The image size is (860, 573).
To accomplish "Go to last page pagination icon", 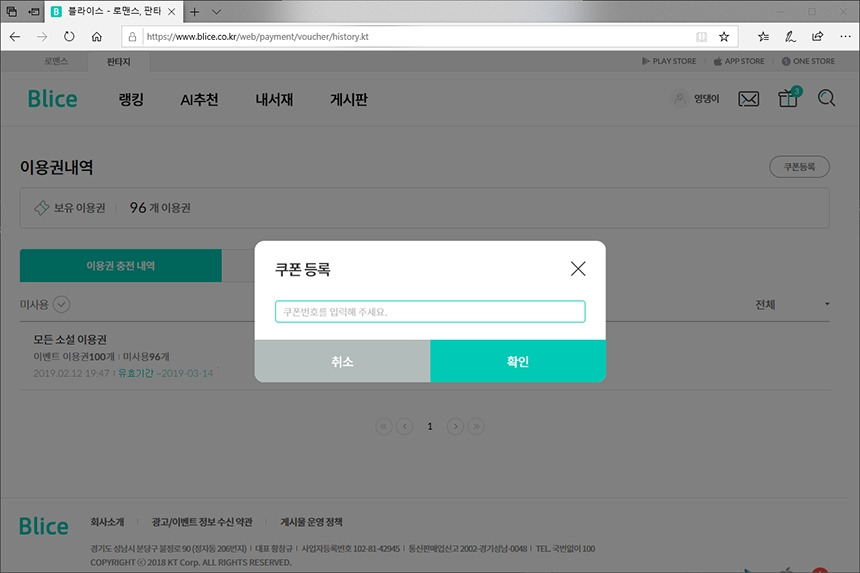I will click(476, 426).
